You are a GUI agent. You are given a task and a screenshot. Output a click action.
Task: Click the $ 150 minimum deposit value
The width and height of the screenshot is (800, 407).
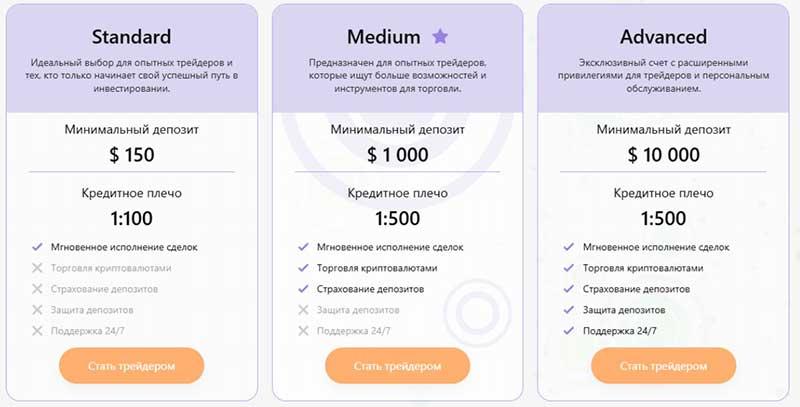tap(132, 155)
